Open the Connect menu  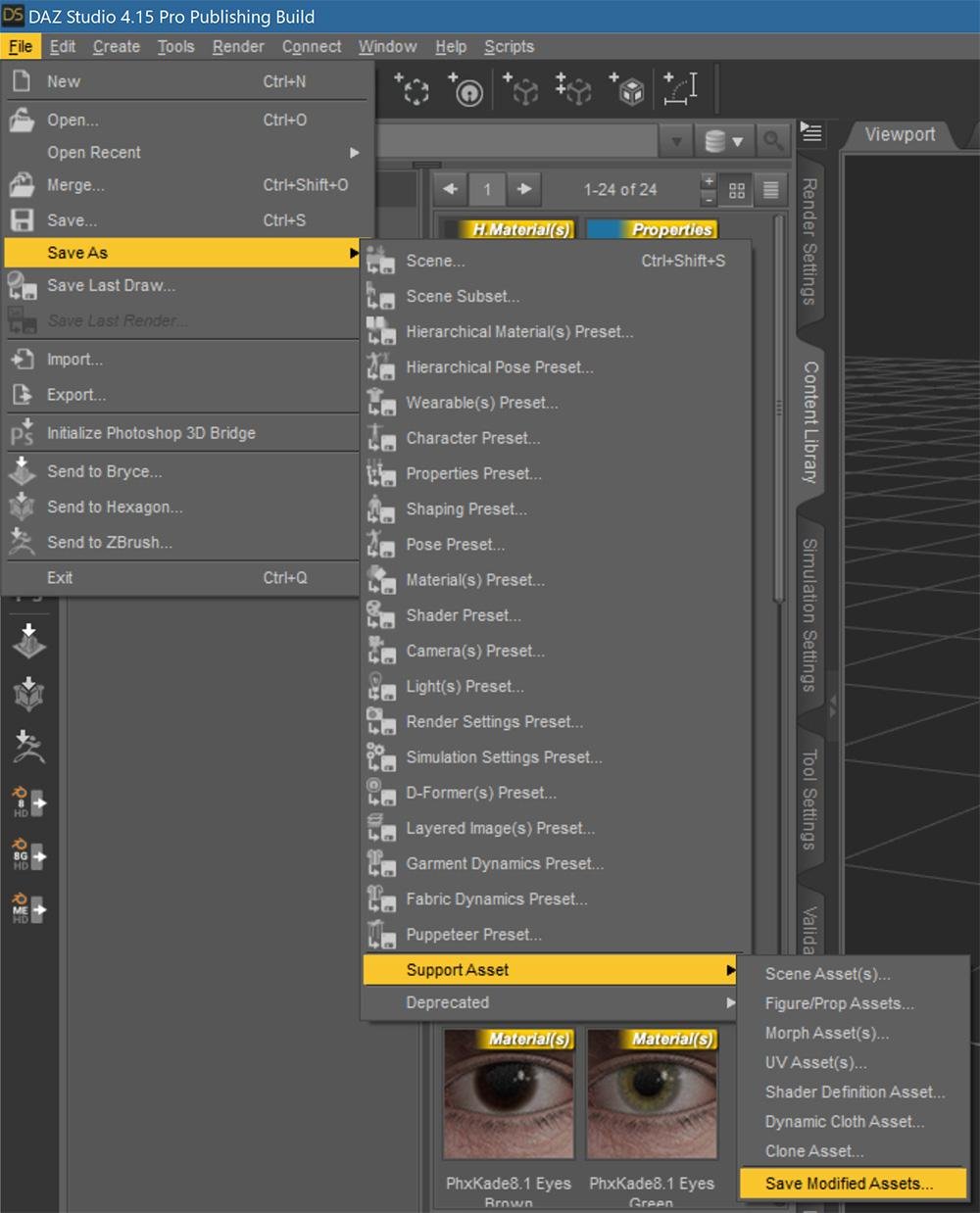(x=312, y=46)
